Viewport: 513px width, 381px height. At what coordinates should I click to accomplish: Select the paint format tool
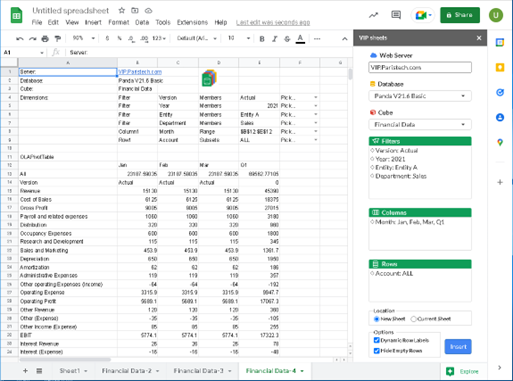pos(58,39)
